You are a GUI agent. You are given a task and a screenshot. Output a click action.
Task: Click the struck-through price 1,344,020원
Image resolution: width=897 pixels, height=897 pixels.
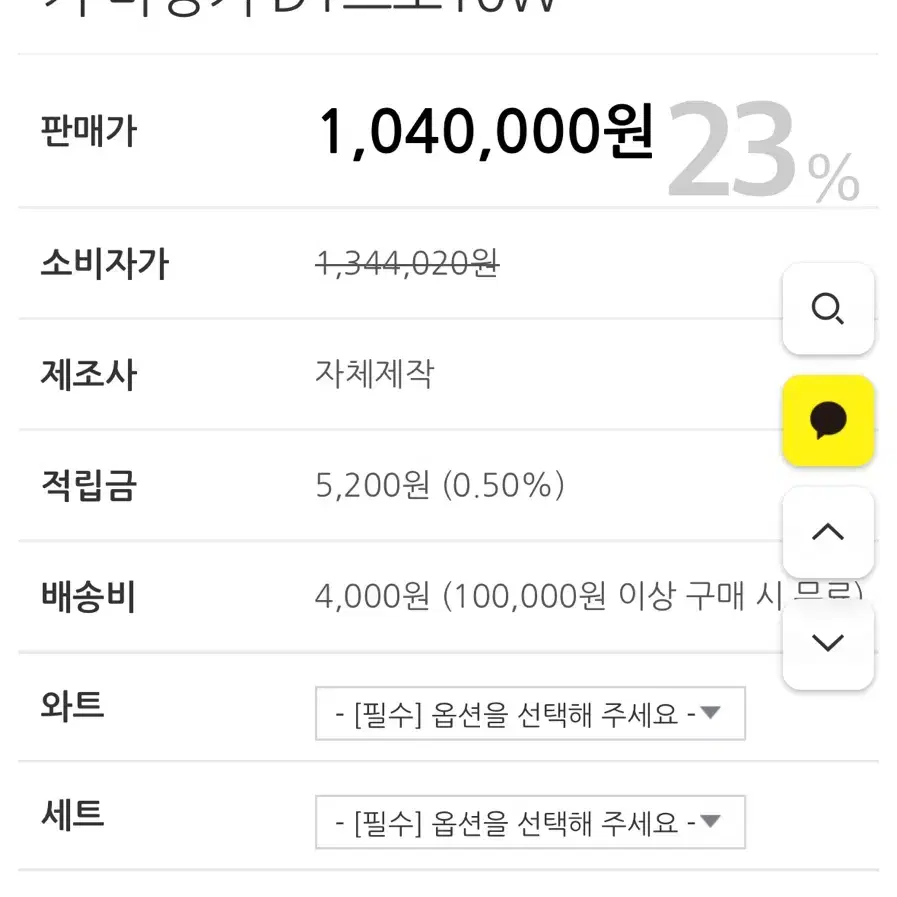(407, 264)
